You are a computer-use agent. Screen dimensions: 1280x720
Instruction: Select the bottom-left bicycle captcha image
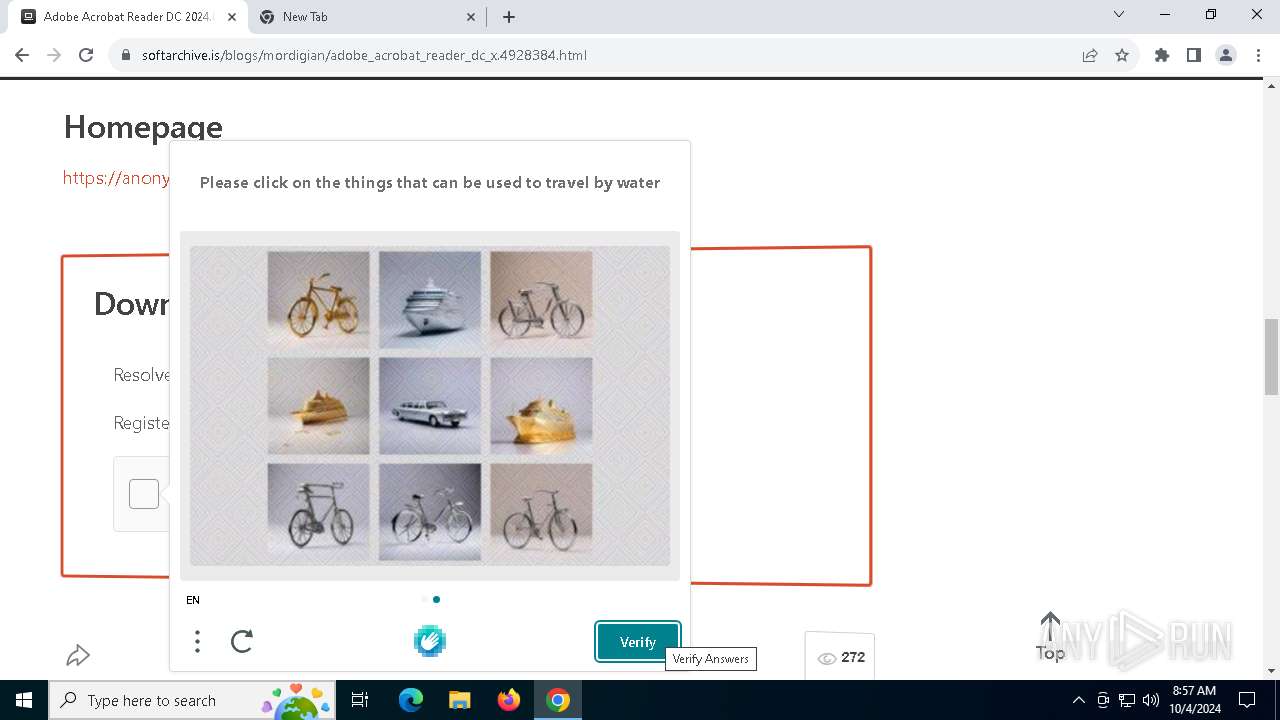(x=318, y=512)
